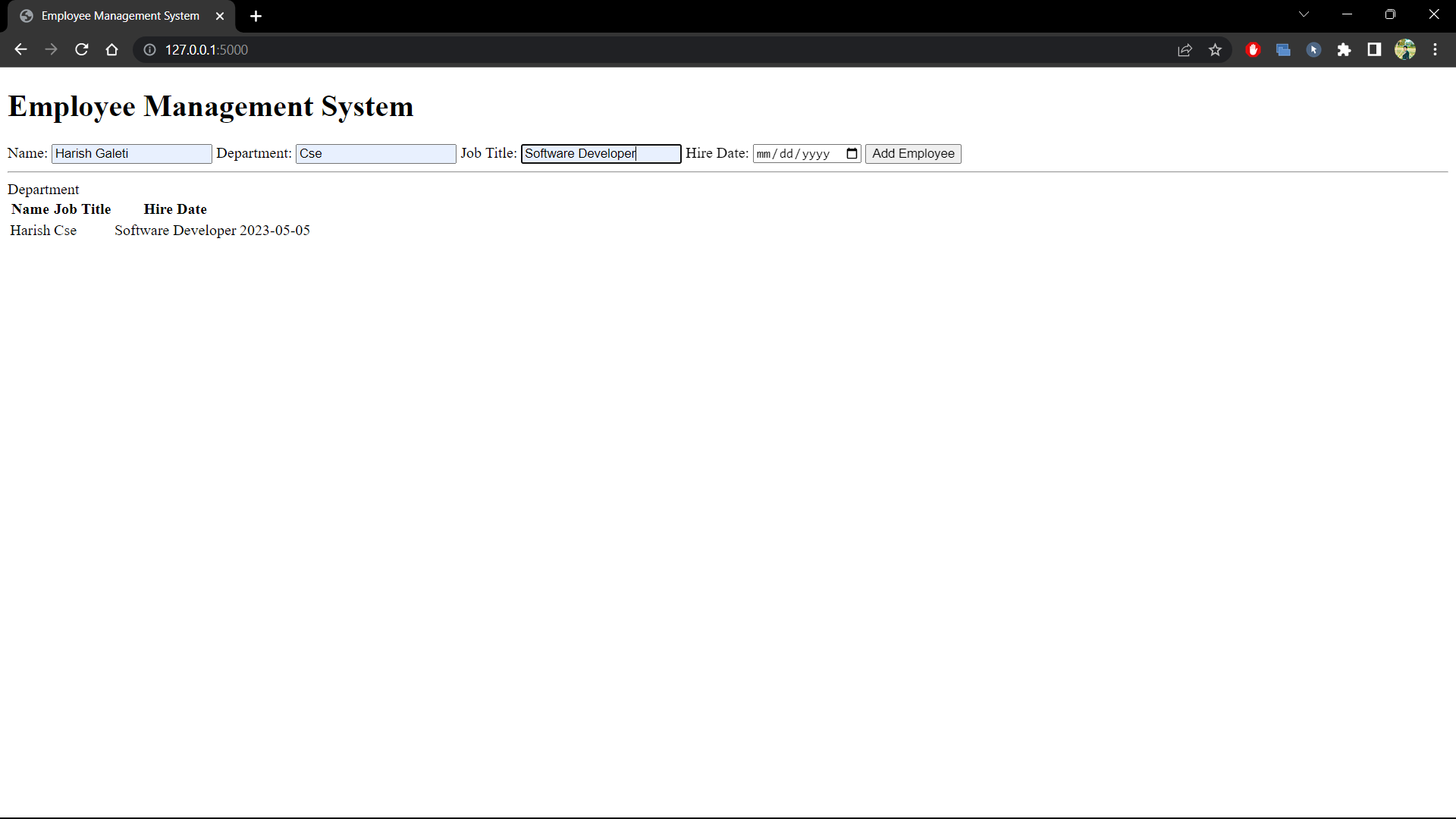Click the Add Employee button
The width and height of the screenshot is (1456, 819).
click(x=912, y=153)
